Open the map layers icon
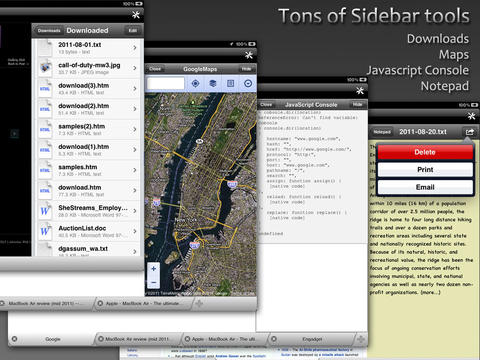The image size is (480, 360). (x=213, y=83)
